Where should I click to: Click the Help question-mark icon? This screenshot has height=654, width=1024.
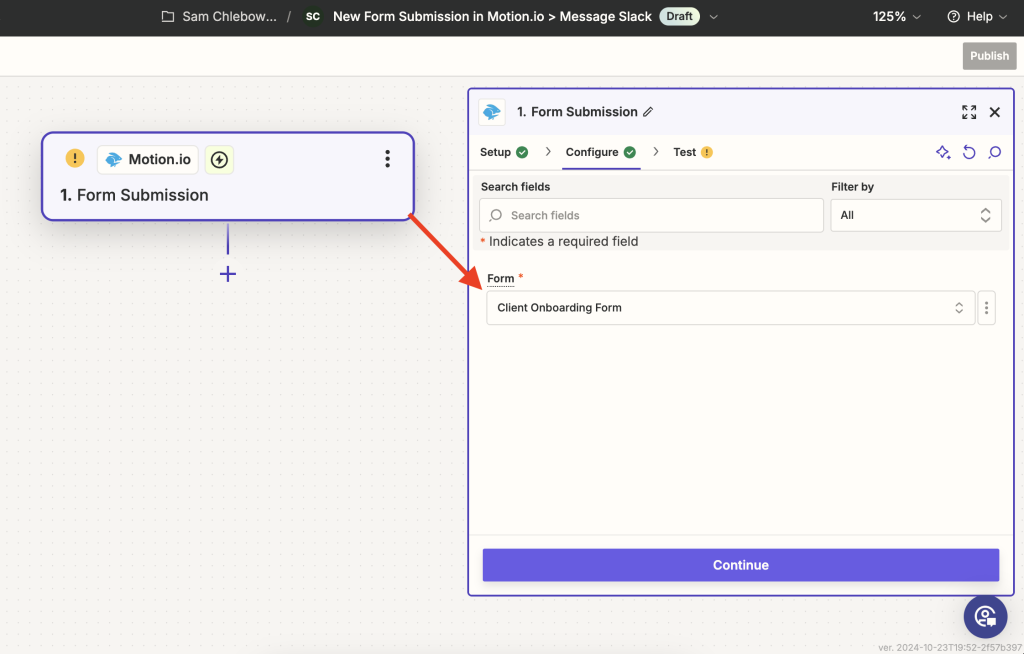[953, 16]
